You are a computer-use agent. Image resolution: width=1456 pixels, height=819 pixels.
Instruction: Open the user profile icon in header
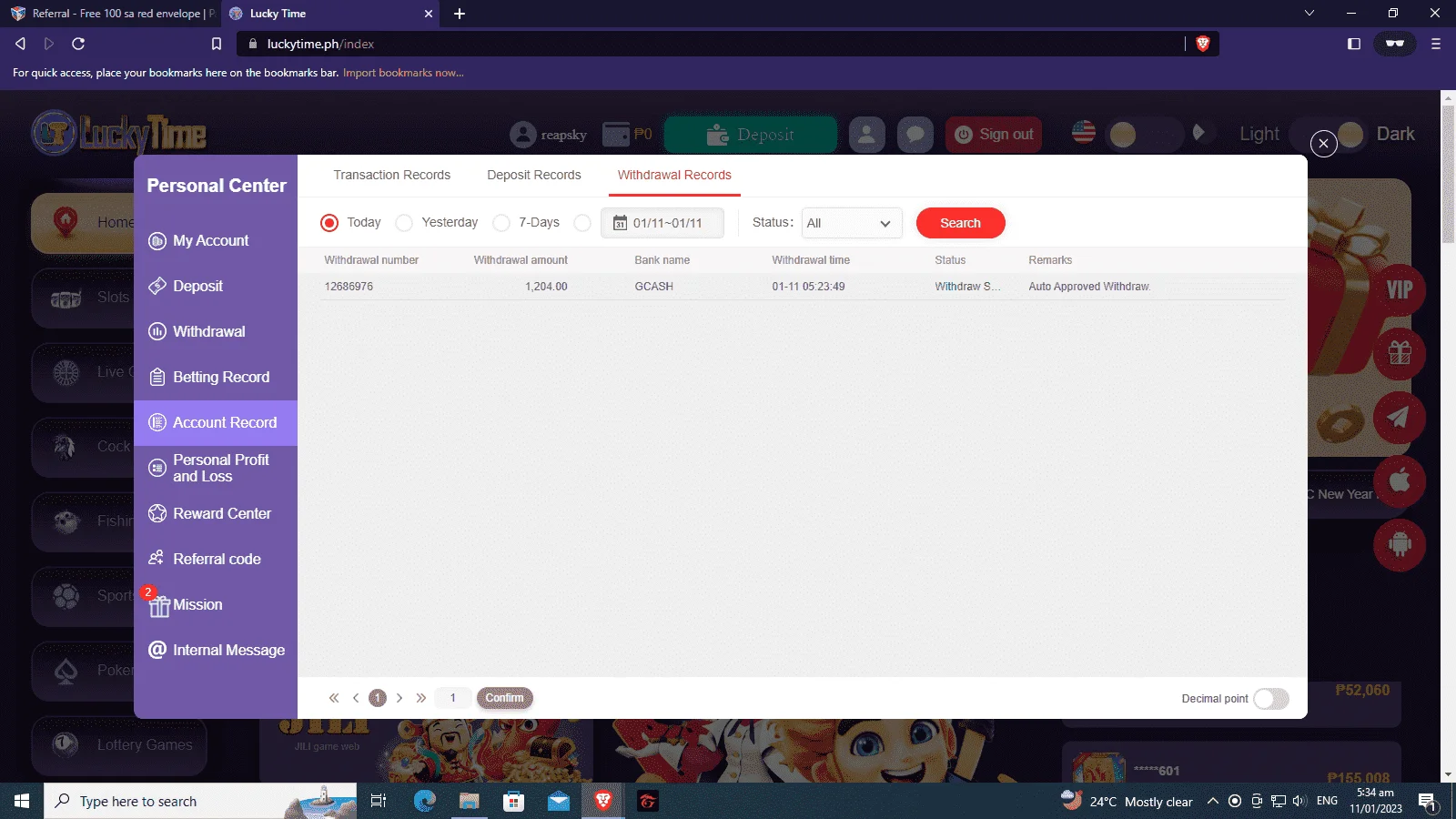[x=867, y=135]
